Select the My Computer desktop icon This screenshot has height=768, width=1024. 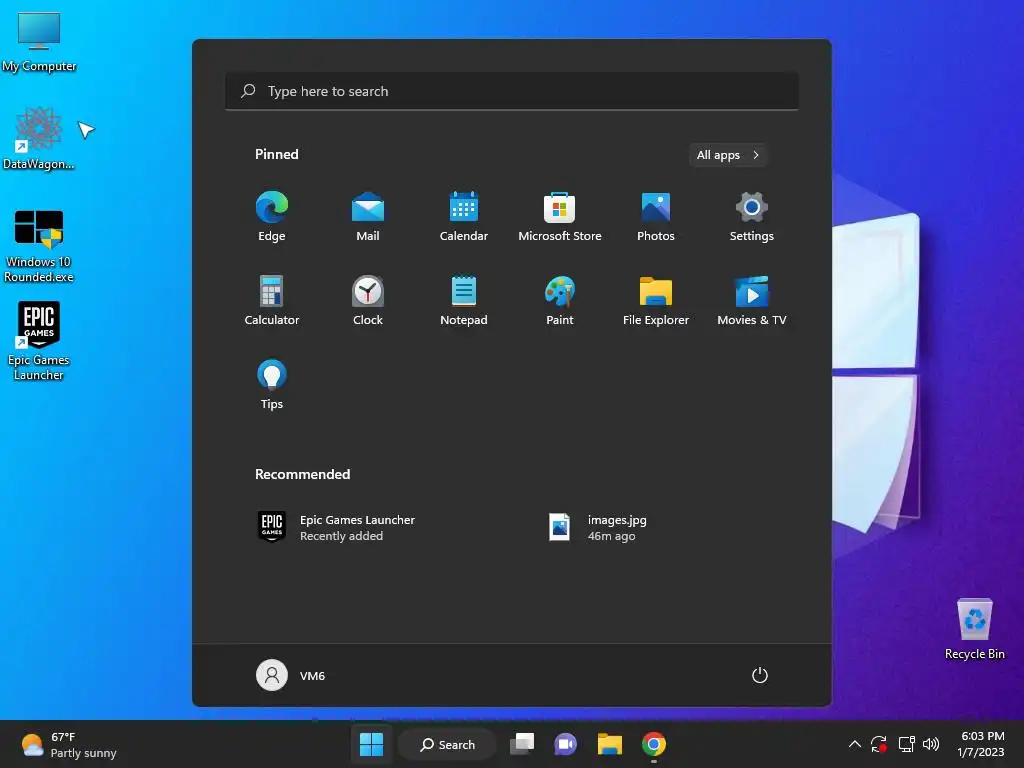point(39,40)
